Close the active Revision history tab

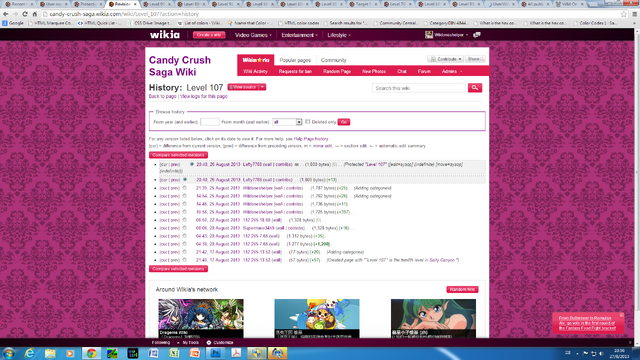click(136, 4)
